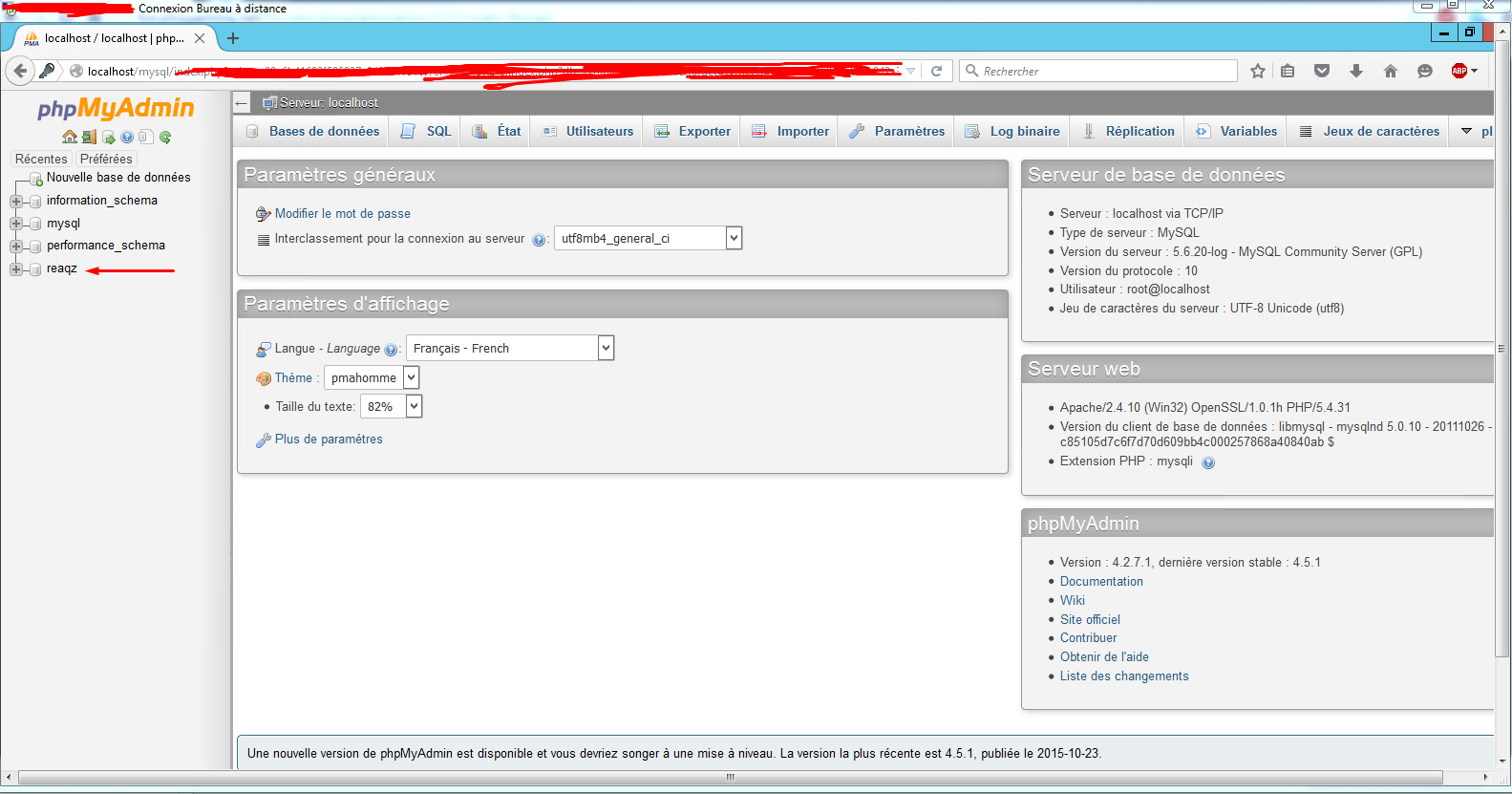The height and width of the screenshot is (794, 1512).
Task: Expand the information_schema database node
Action: (16, 202)
